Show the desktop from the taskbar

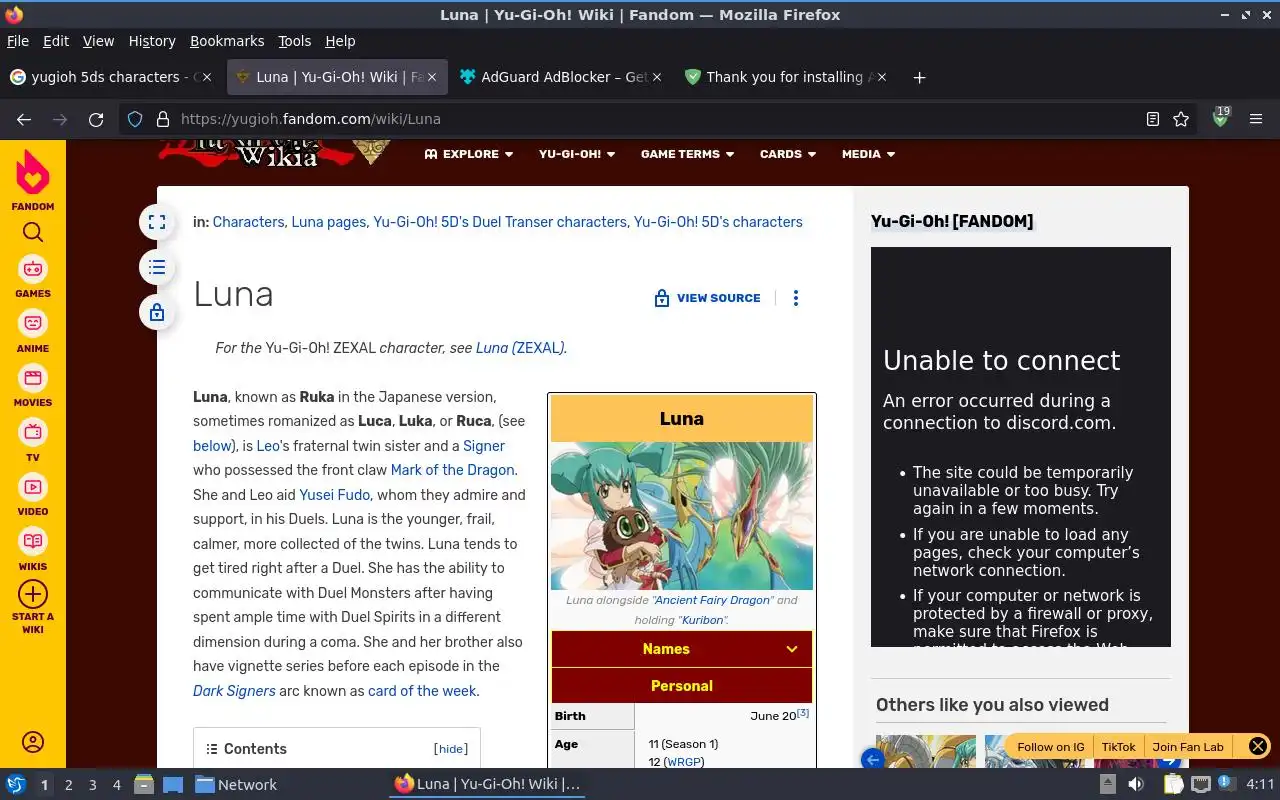point(172,784)
